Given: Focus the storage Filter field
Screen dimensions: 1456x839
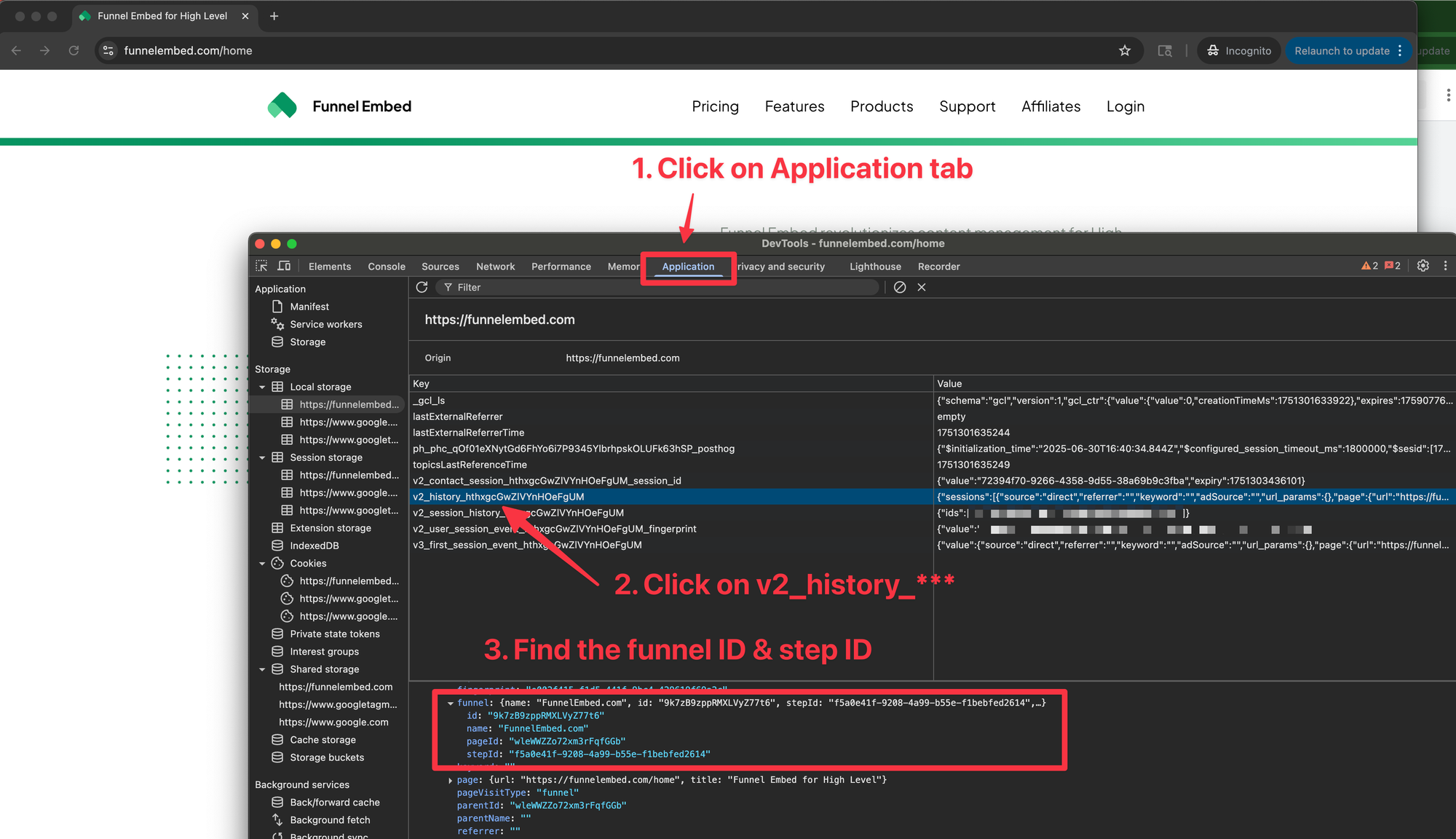Looking at the screenshot, I should point(657,287).
